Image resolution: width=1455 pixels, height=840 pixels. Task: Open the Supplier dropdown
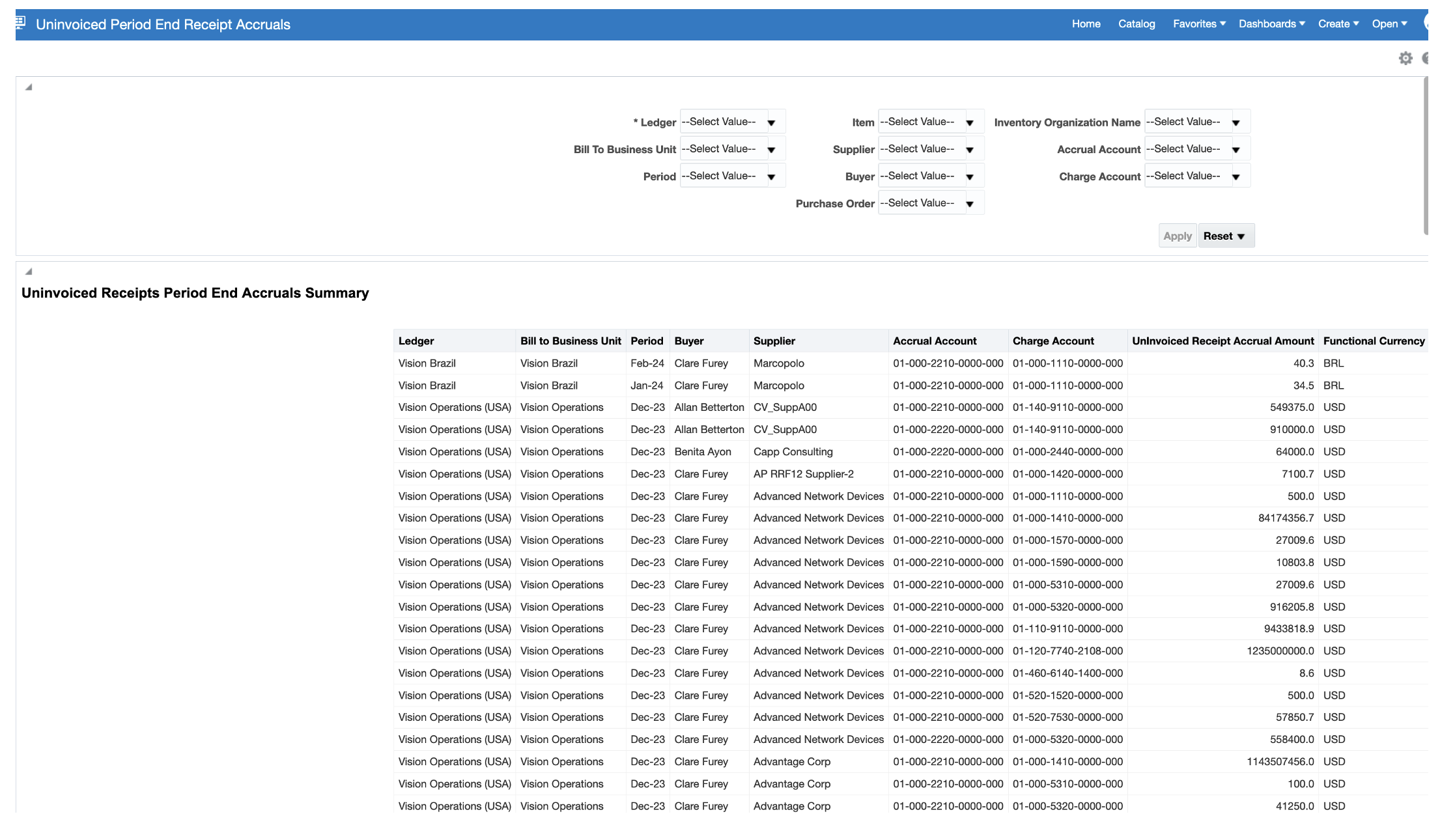pyautogui.click(x=970, y=148)
